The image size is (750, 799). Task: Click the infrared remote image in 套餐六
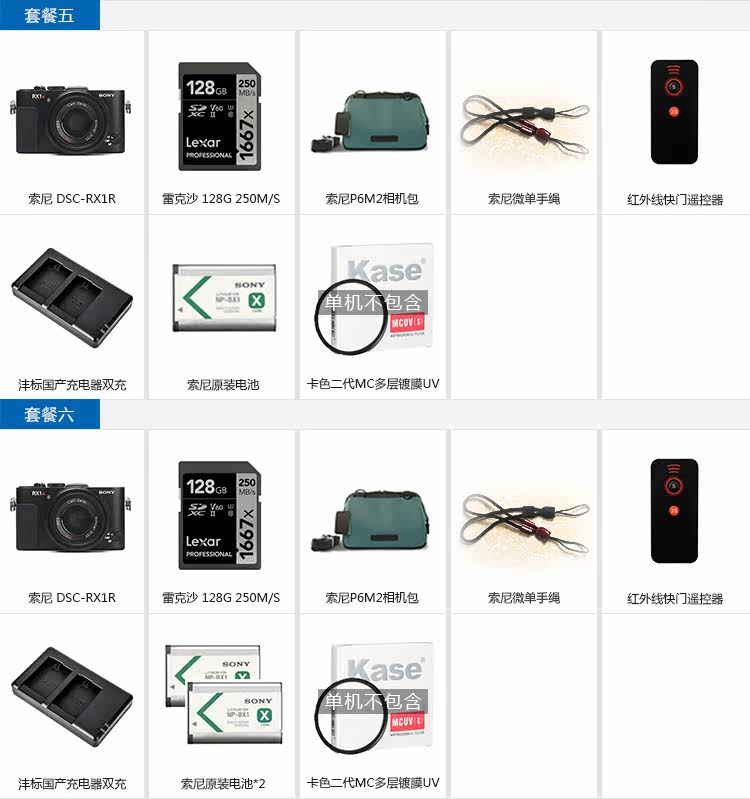[674, 511]
